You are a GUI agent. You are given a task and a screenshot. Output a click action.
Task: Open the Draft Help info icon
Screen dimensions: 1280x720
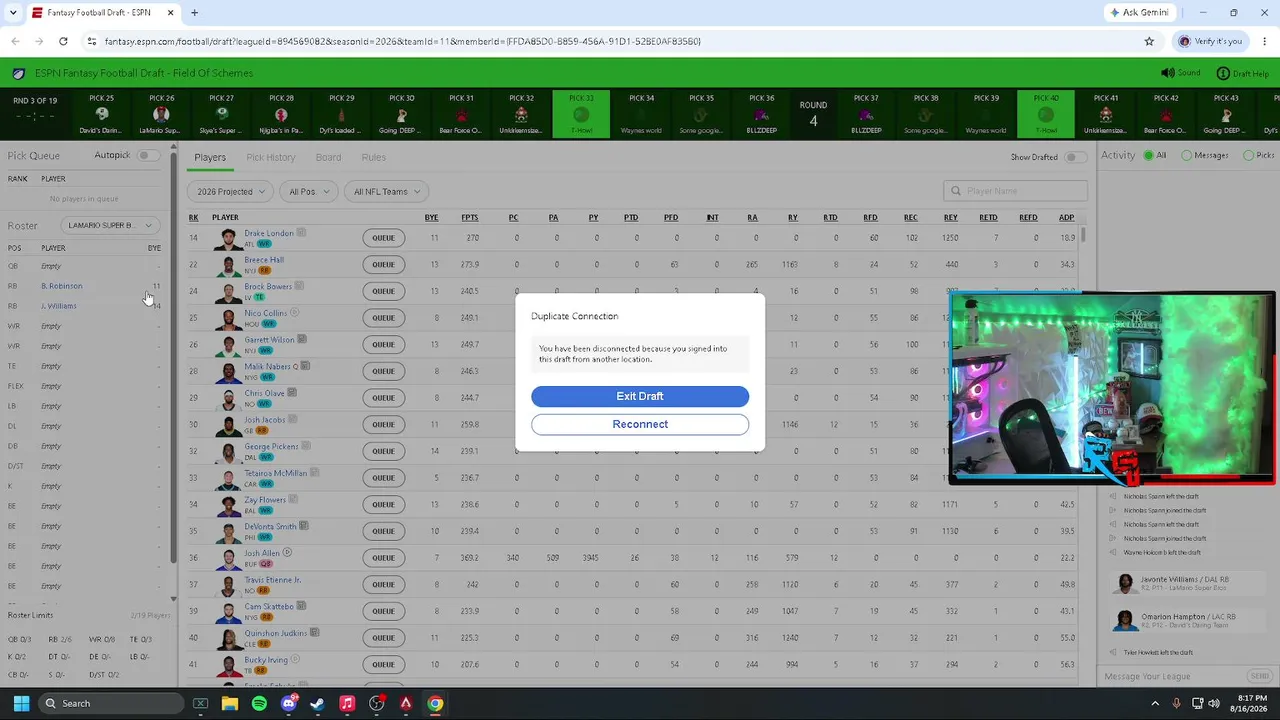coord(1222,73)
